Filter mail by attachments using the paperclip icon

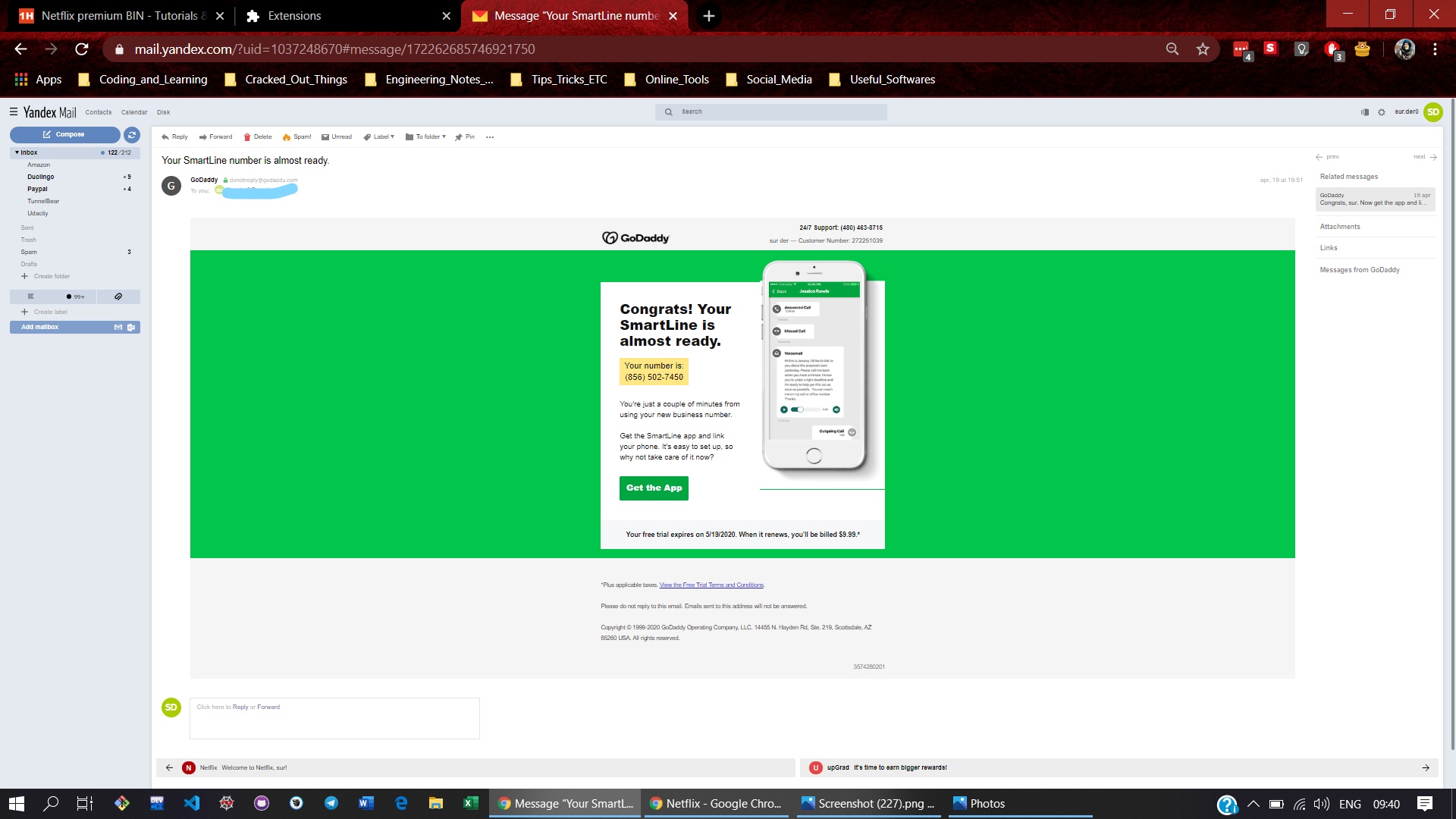click(118, 297)
